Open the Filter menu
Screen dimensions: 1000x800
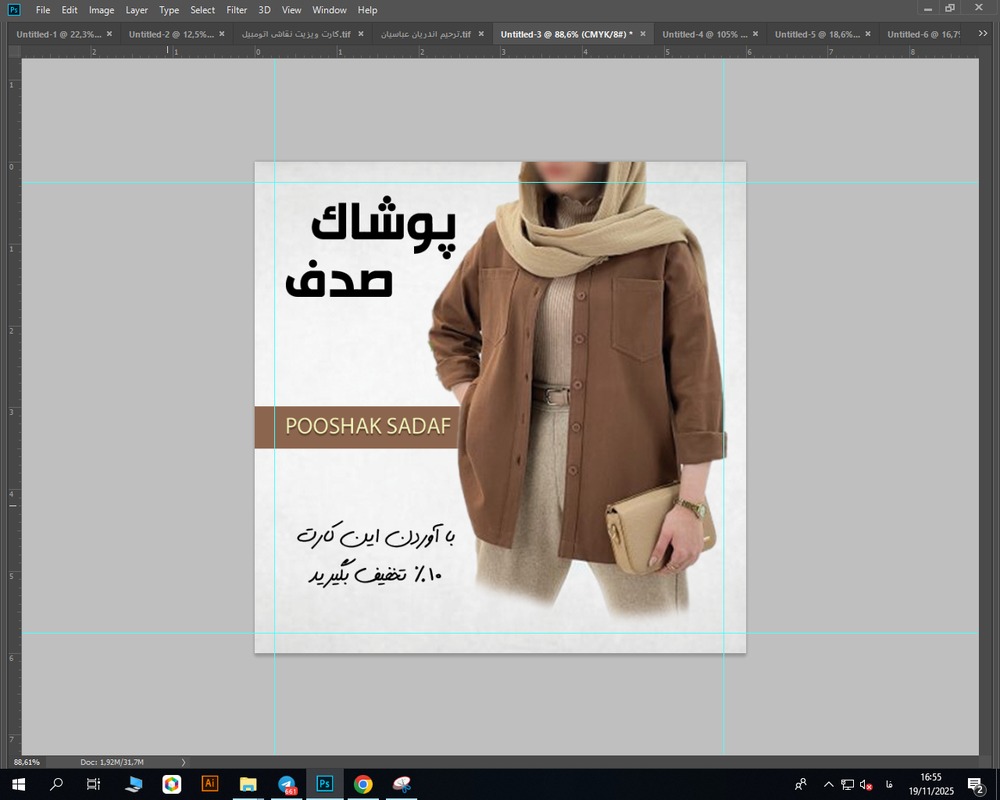click(236, 10)
